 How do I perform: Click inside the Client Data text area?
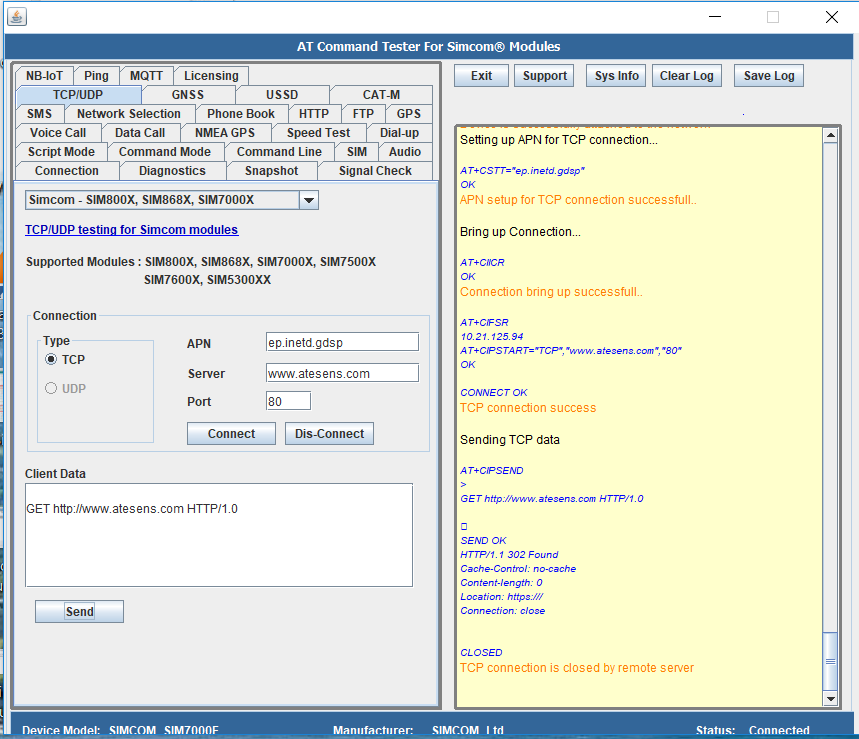[x=219, y=535]
